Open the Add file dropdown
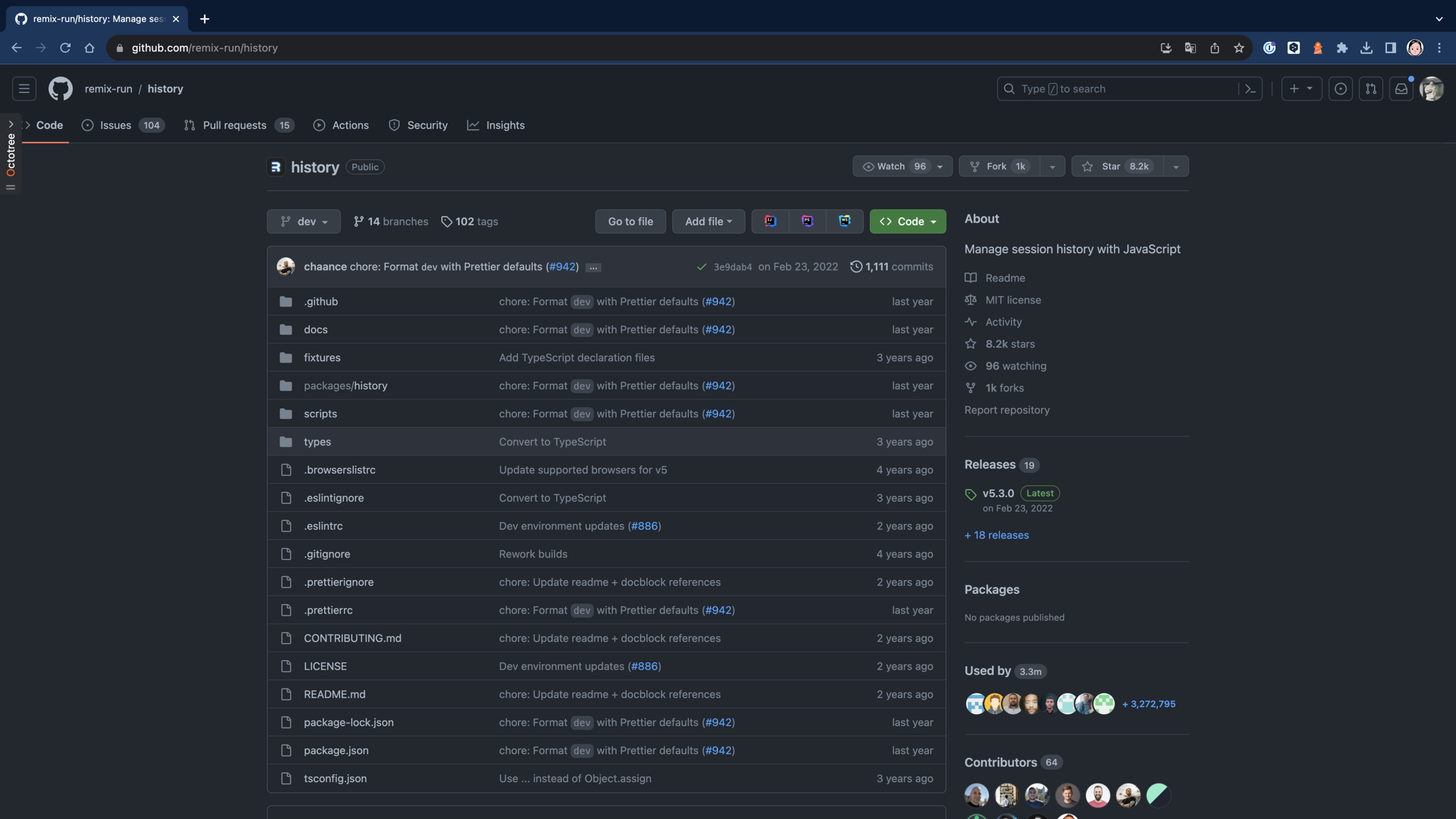This screenshot has height=819, width=1456. [x=708, y=221]
